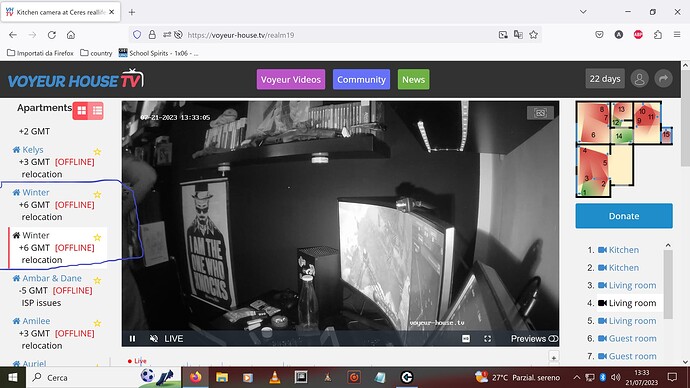Open Importati da Firefox bookmarks folder
This screenshot has height=388, width=690.
click(x=40, y=53)
